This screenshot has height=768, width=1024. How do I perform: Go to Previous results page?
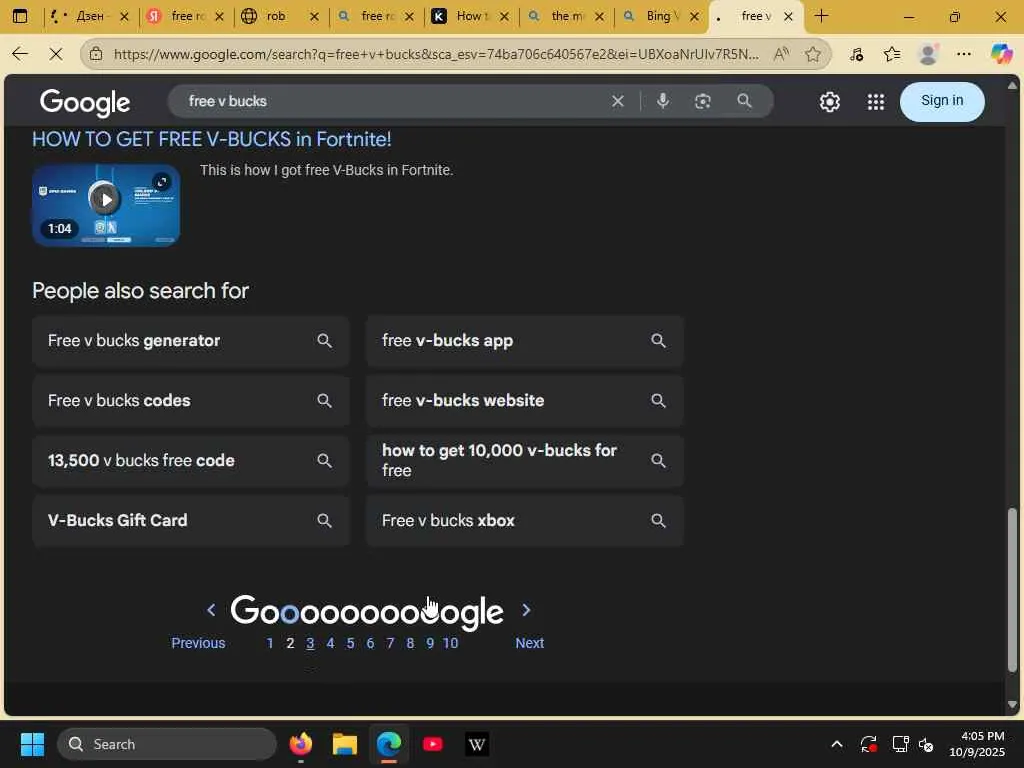pos(198,643)
